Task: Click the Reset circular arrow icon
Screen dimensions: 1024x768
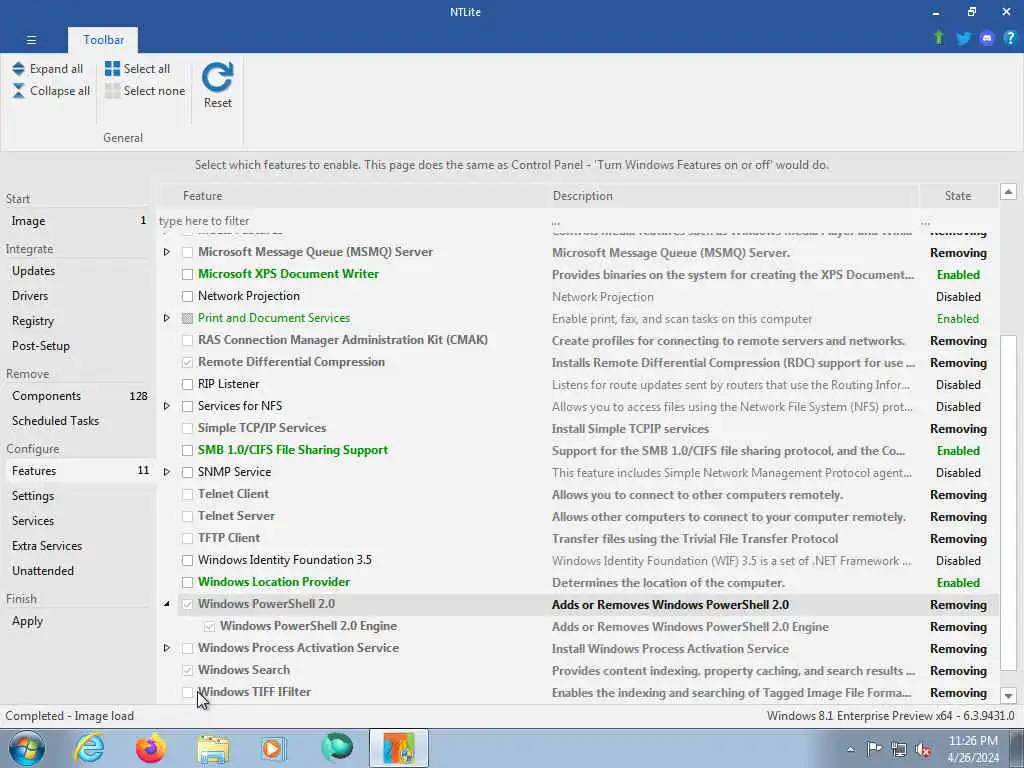Action: (217, 77)
